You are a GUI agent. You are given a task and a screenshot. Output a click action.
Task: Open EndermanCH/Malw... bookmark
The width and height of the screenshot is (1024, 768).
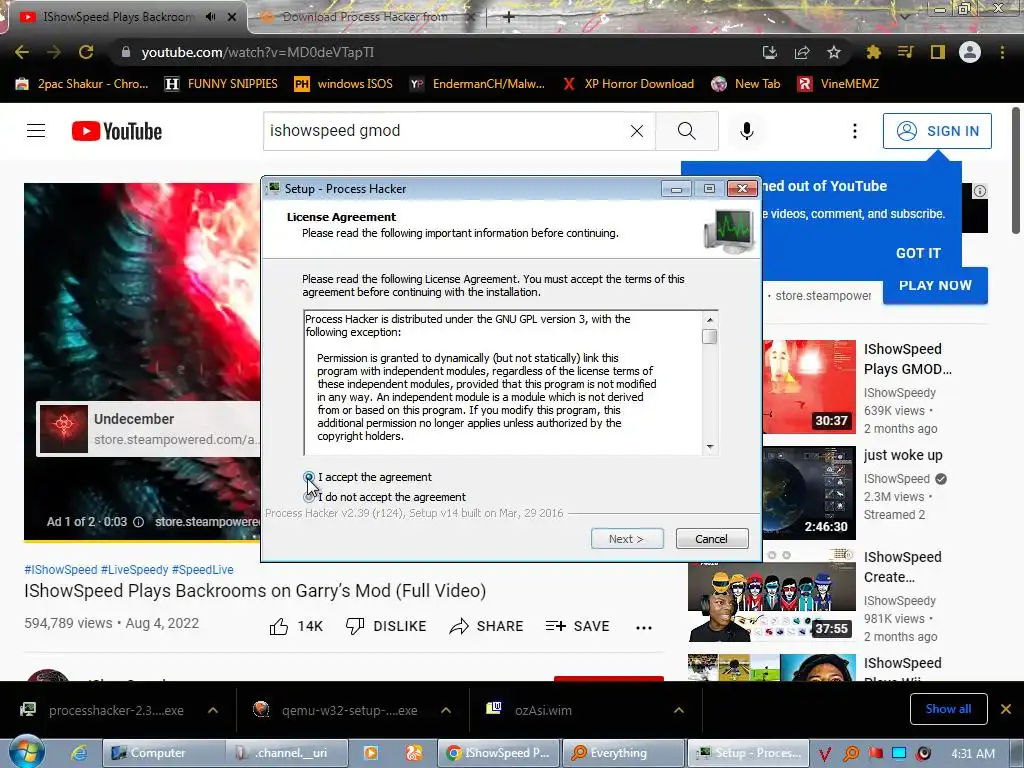[x=477, y=84]
